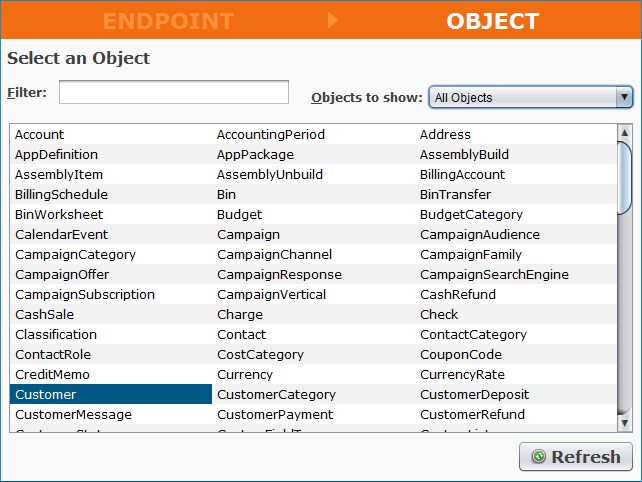This screenshot has width=642, height=482.
Task: Click the scrollbar up arrow
Action: point(625,132)
